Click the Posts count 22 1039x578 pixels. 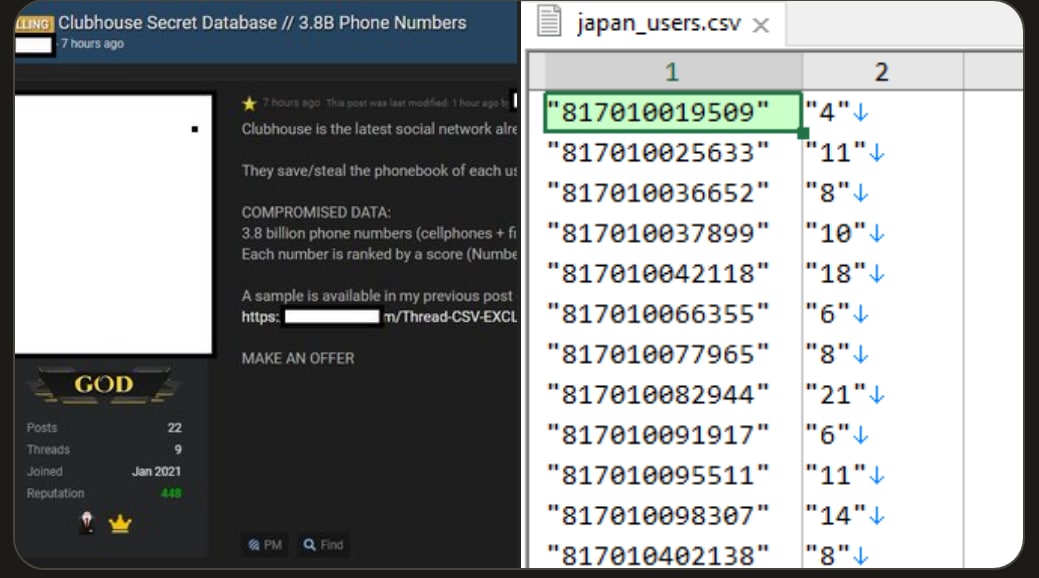[x=174, y=428]
